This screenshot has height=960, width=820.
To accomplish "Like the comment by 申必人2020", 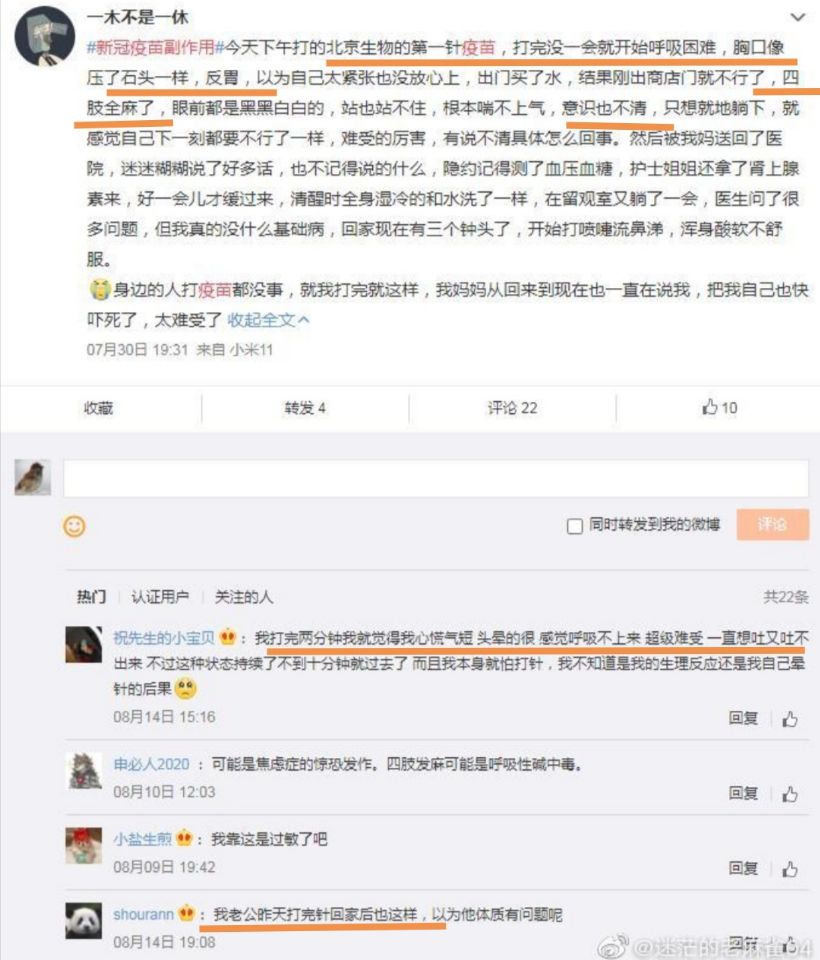I will (x=790, y=793).
